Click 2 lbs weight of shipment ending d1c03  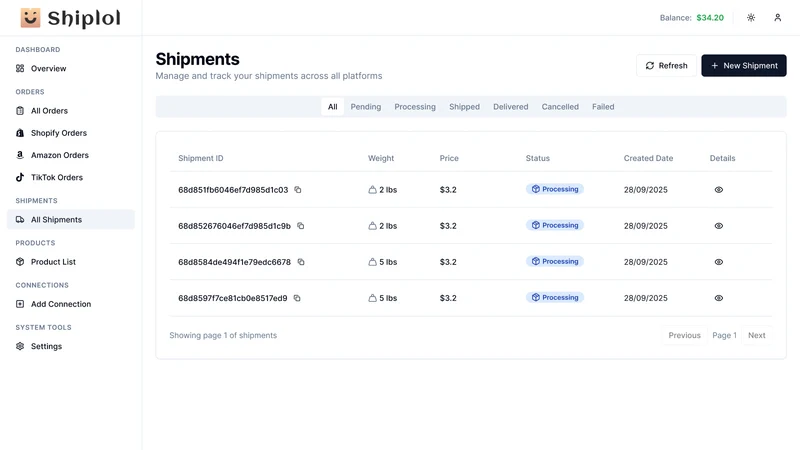pyautogui.click(x=383, y=190)
